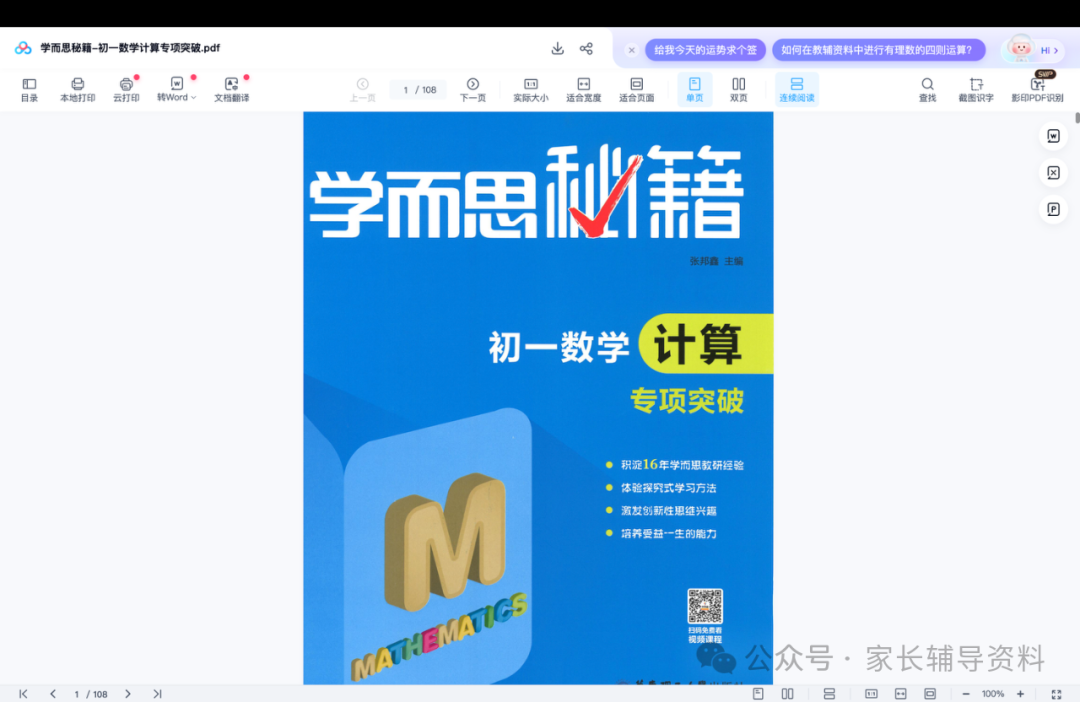Jump to last page in bottom bar

(x=157, y=694)
